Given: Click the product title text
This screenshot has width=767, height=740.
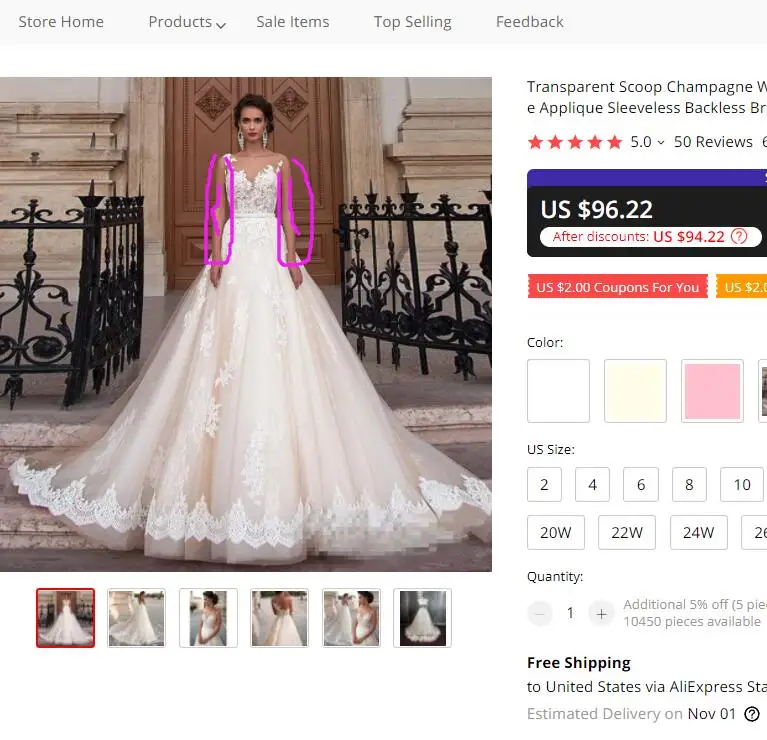Looking at the screenshot, I should pos(647,97).
